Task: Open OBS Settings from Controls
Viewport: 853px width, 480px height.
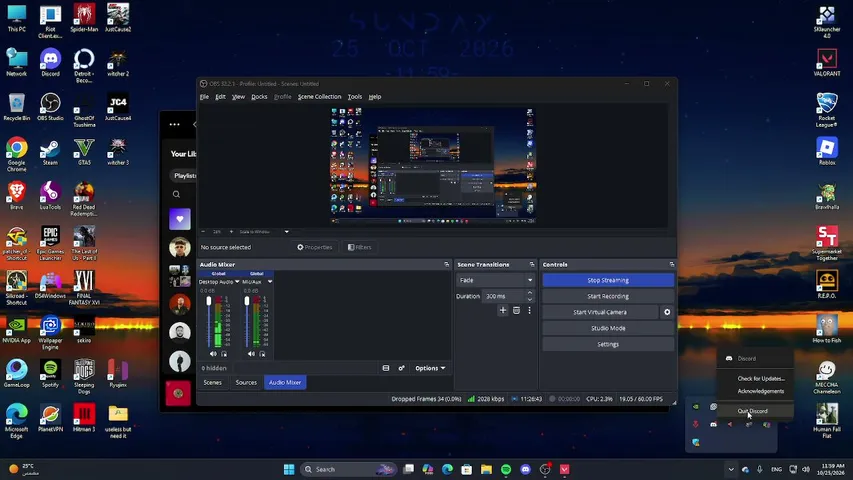Action: point(608,344)
